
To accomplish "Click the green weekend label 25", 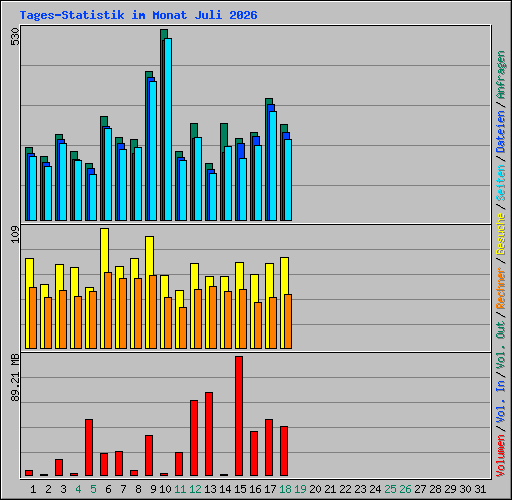I will (390, 489).
